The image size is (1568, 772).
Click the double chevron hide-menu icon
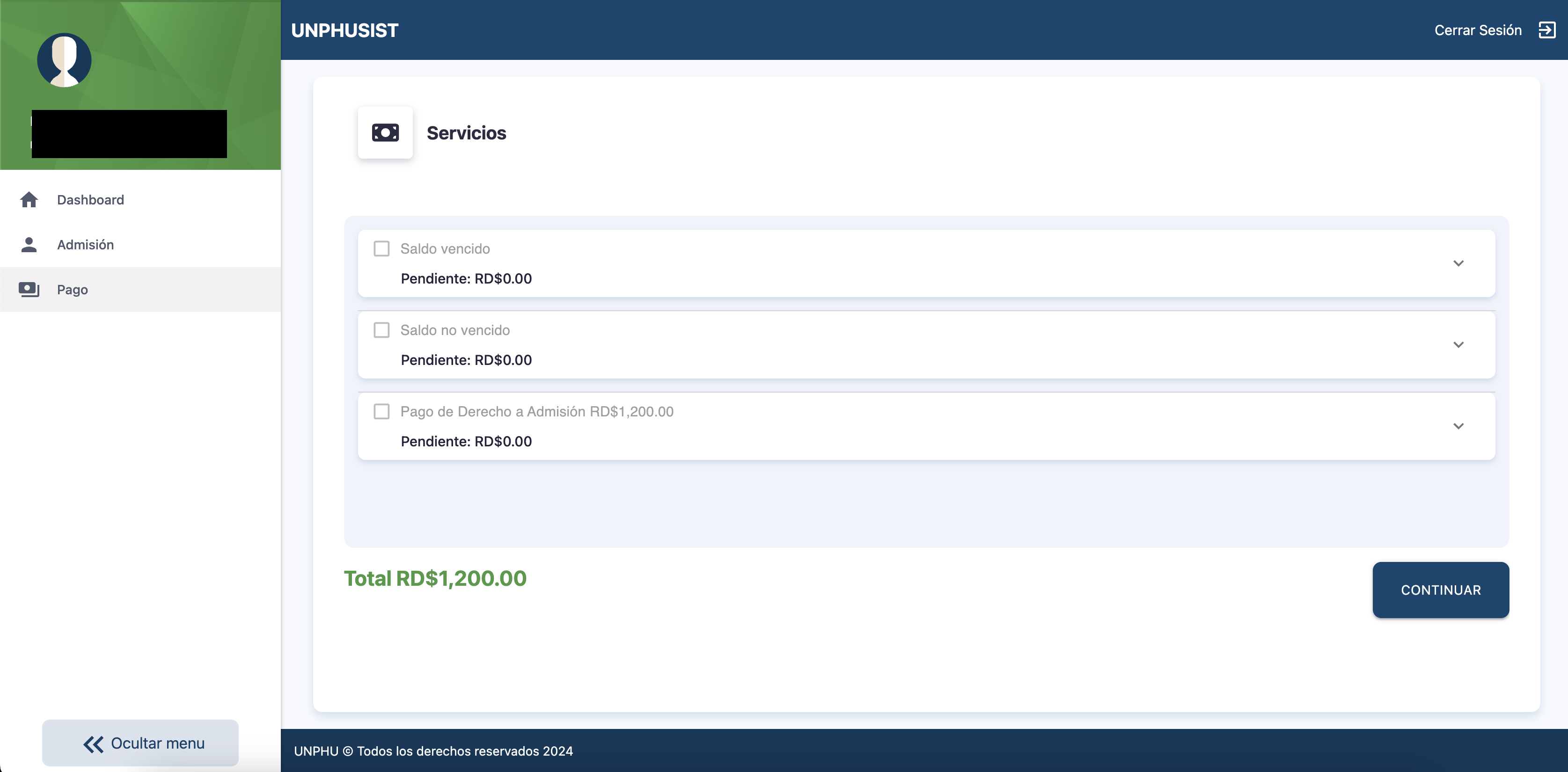[x=93, y=743]
